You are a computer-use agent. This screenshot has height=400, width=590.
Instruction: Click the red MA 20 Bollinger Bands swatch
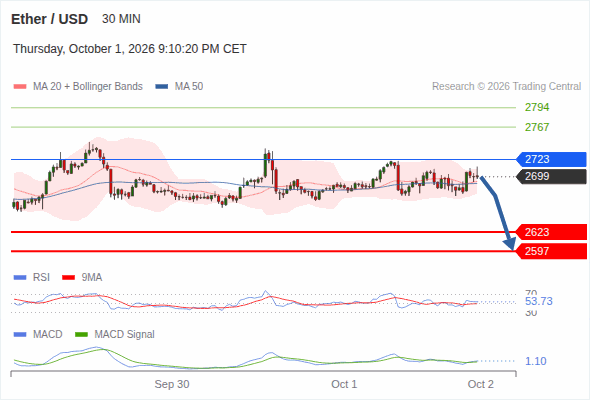[20, 87]
